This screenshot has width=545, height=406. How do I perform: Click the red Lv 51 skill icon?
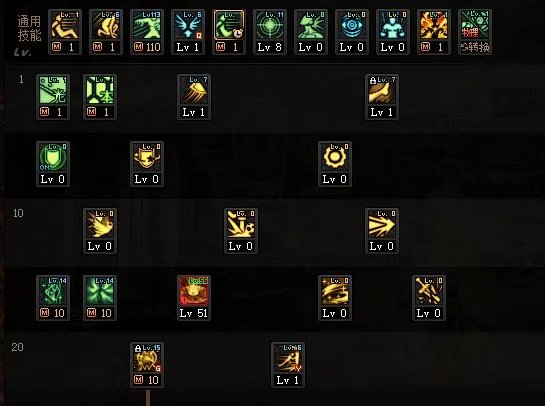pos(194,291)
